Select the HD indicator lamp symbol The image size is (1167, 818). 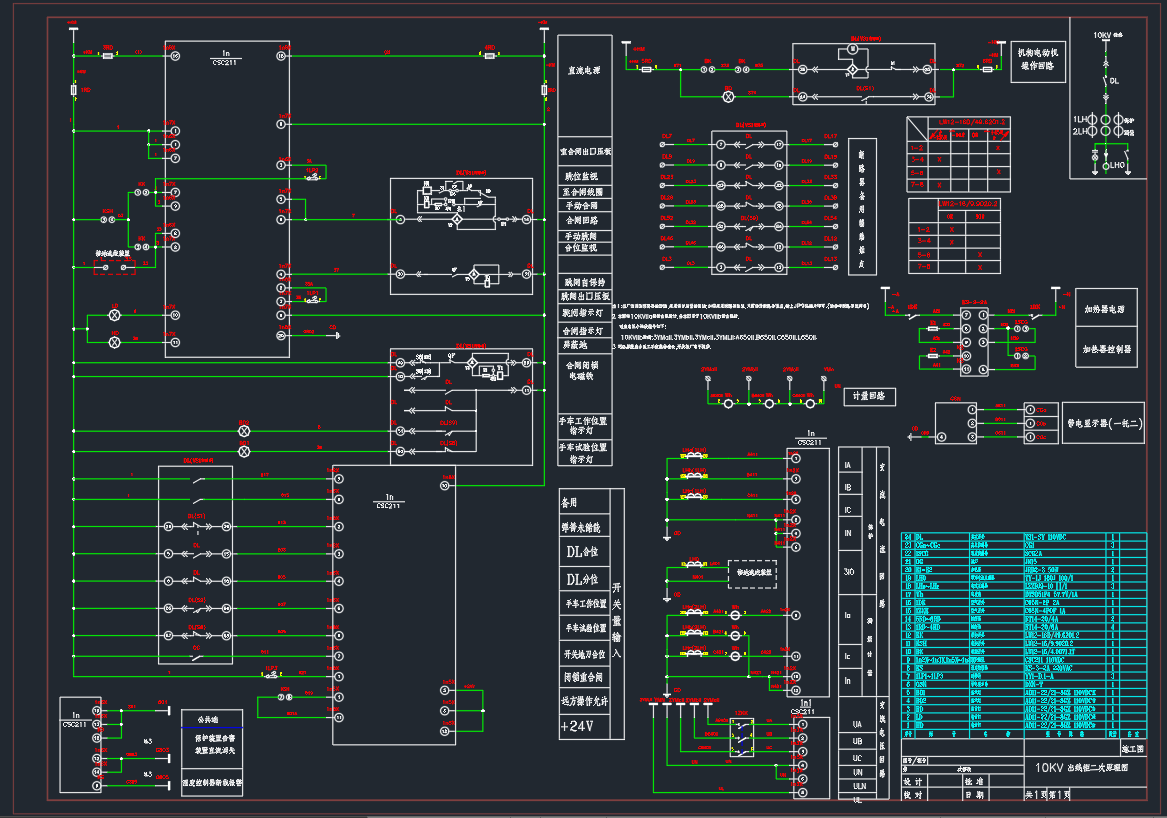114,342
